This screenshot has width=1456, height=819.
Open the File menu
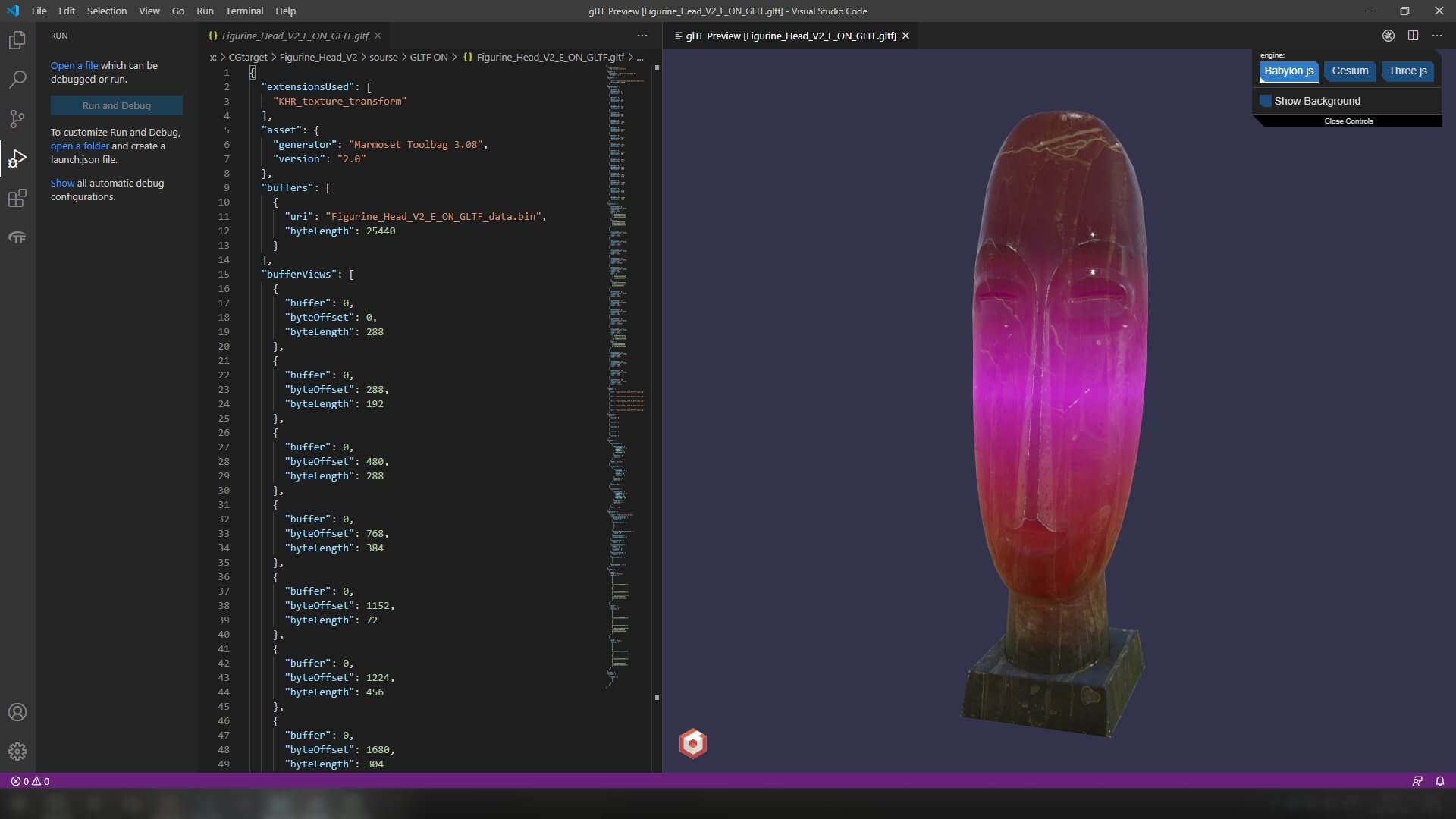(39, 11)
